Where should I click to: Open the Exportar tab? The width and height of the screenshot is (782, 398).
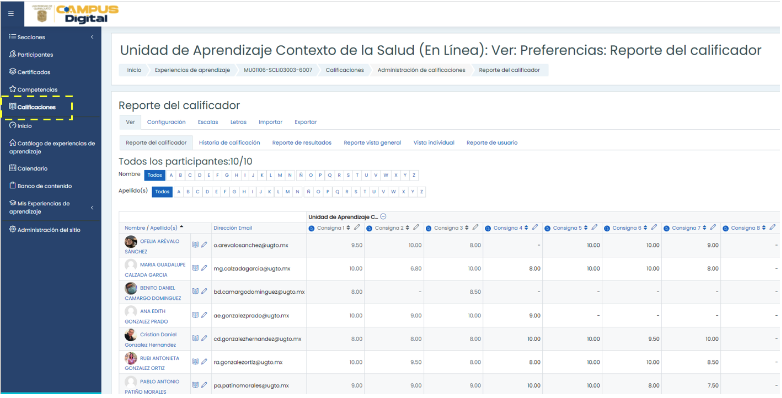tap(305, 122)
